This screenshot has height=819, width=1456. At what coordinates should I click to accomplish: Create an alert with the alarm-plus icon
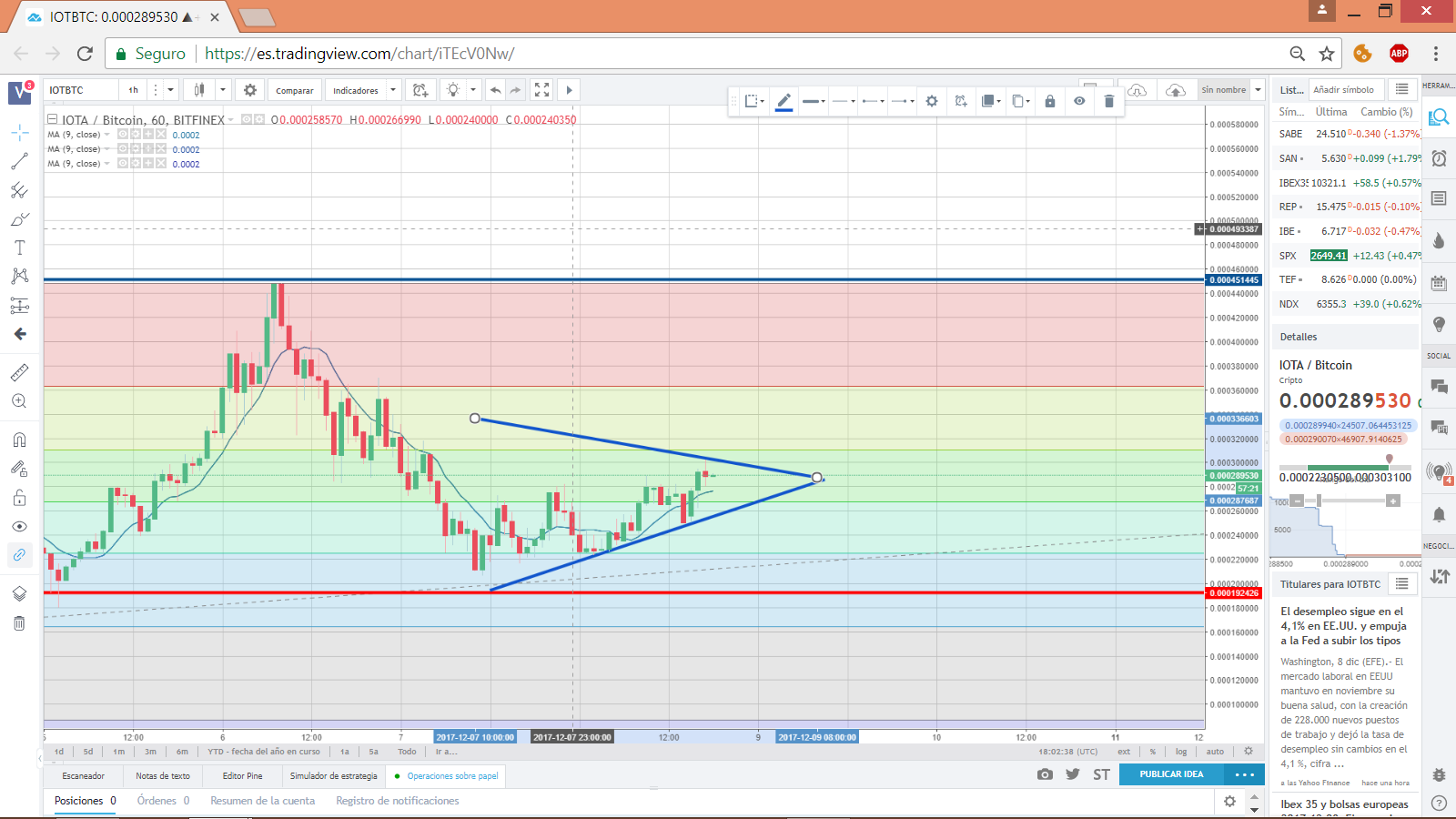420,90
